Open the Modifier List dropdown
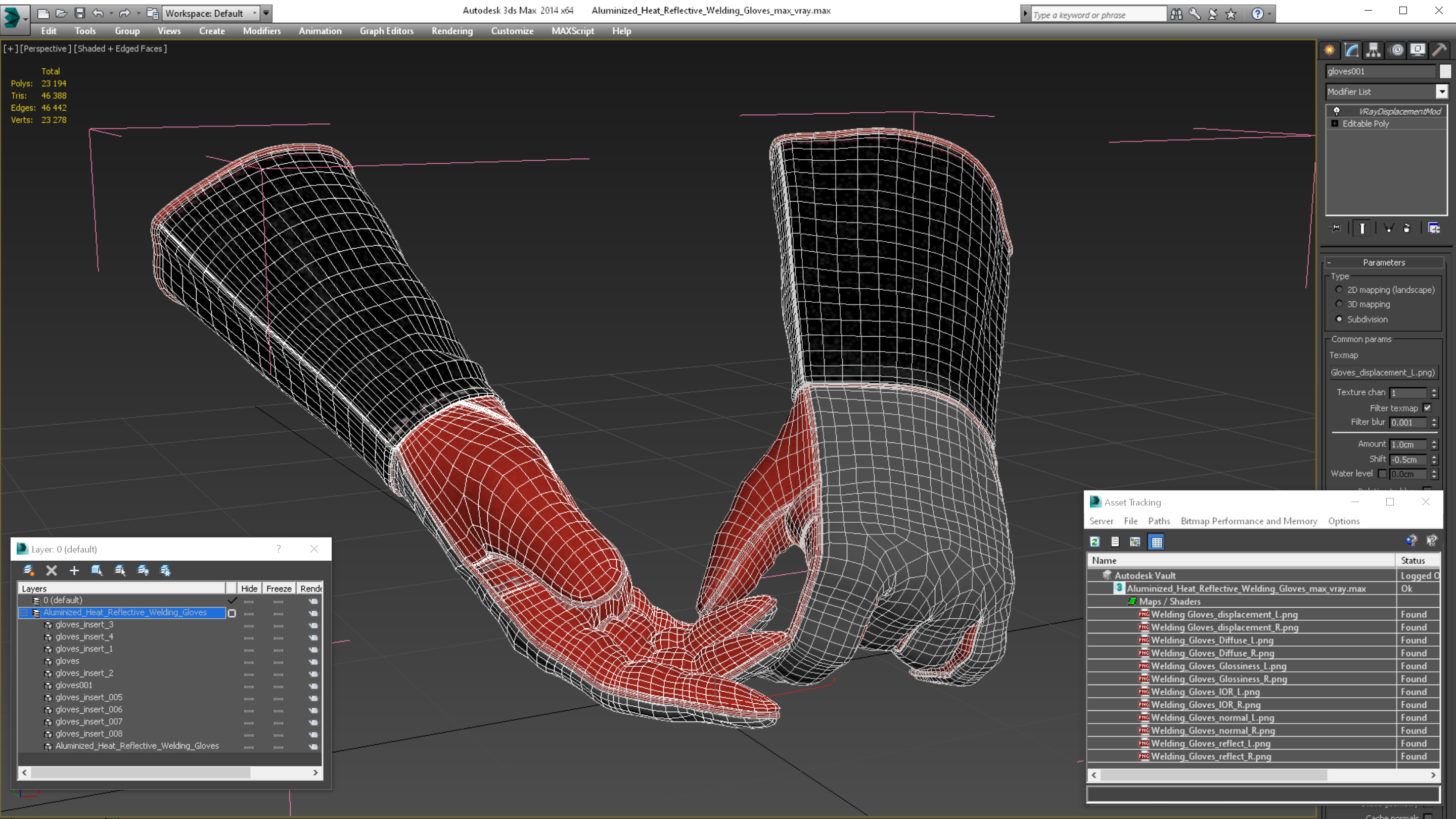Screen dimensions: 1456x819 pos(1441,91)
